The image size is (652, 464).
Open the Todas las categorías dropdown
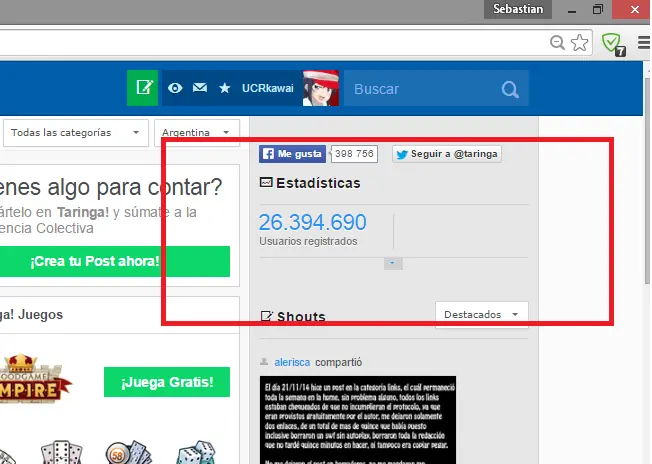click(x=76, y=133)
